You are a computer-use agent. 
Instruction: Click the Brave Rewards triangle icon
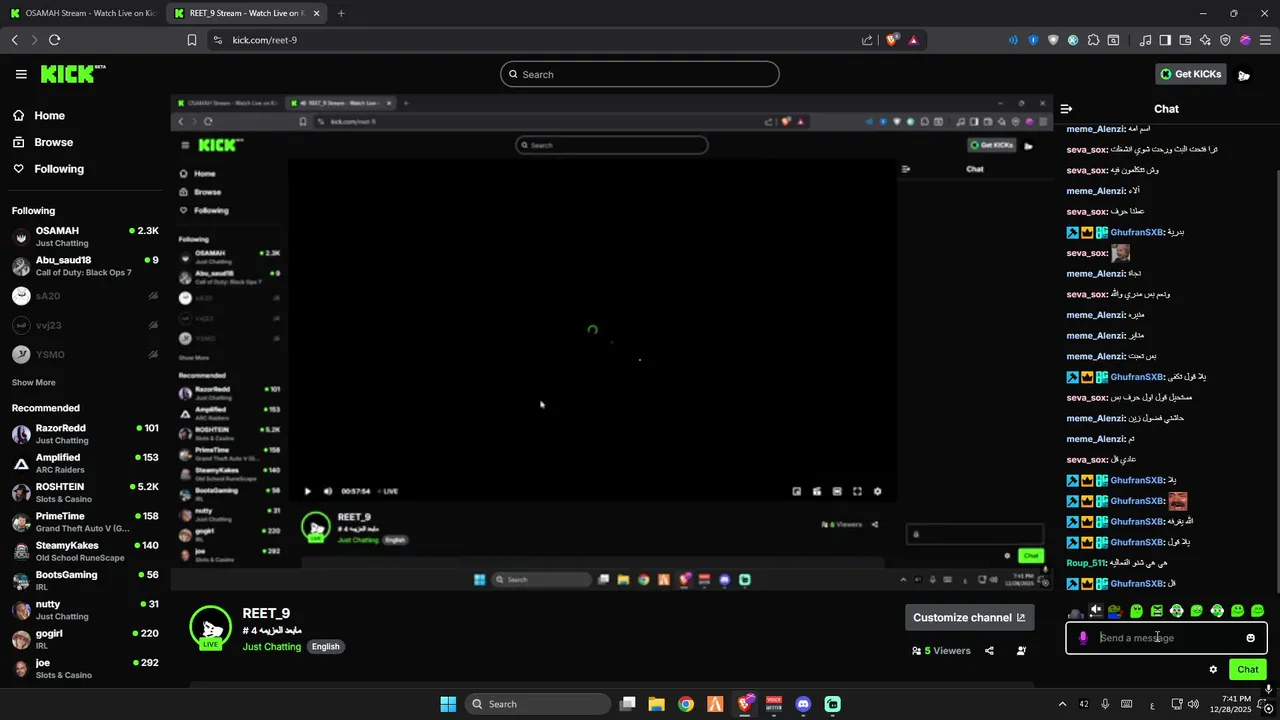tap(913, 40)
